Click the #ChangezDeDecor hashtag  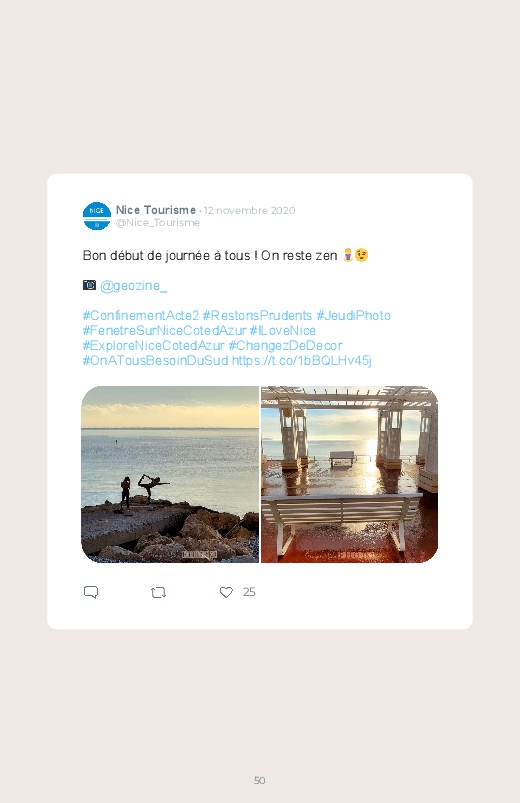coord(285,345)
